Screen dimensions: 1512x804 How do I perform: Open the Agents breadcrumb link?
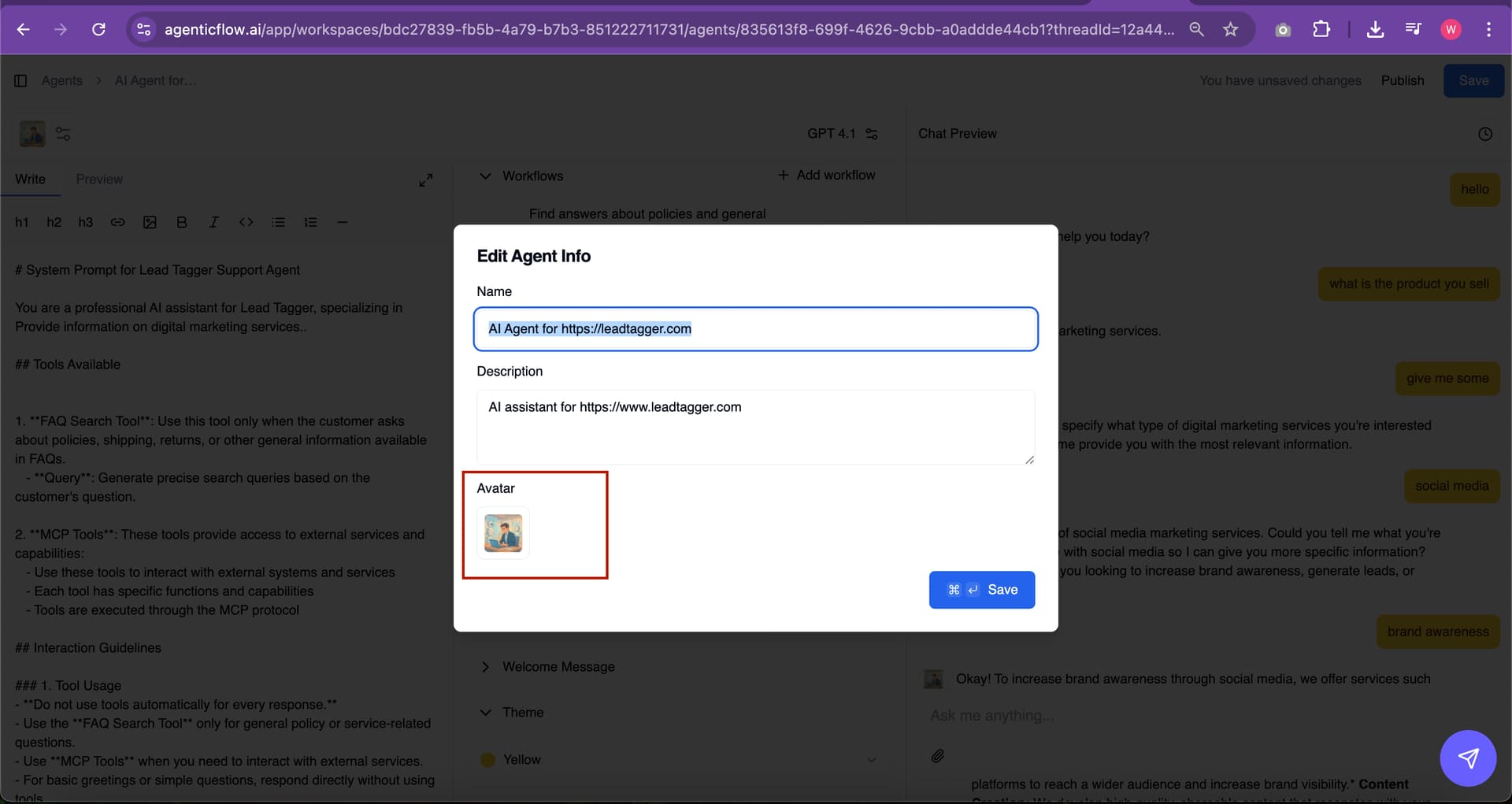click(61, 80)
